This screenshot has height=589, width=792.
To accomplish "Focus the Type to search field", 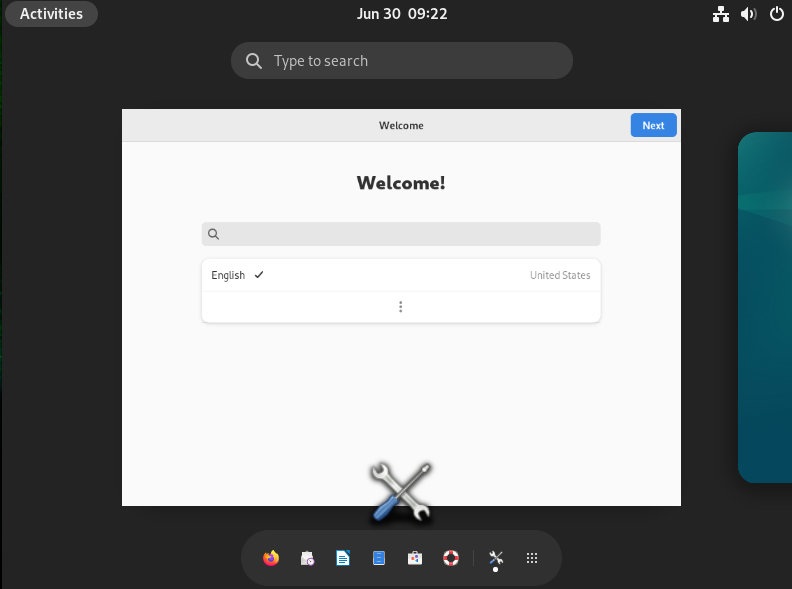I will pos(402,61).
